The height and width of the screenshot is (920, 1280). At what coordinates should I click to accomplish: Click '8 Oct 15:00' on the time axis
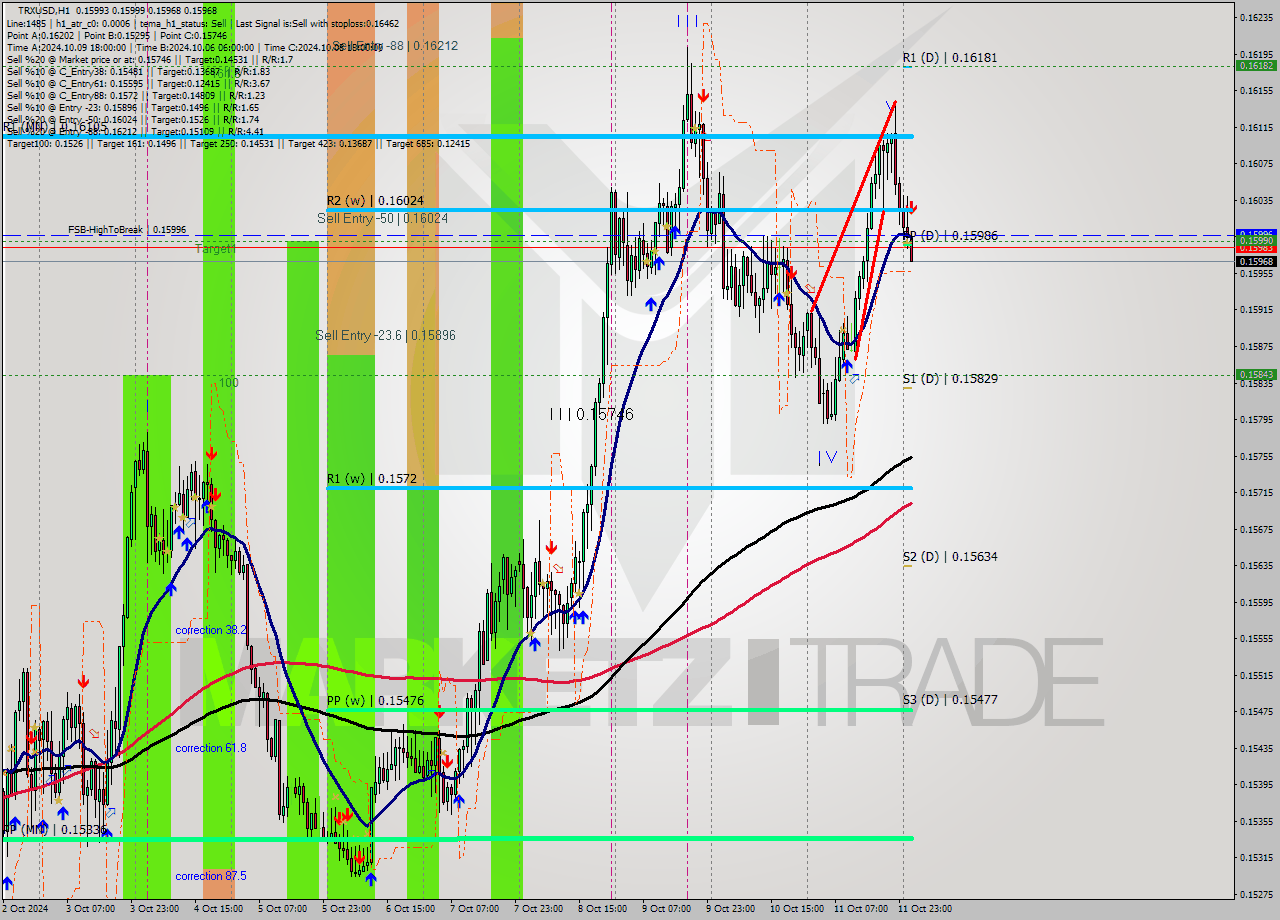[602, 909]
